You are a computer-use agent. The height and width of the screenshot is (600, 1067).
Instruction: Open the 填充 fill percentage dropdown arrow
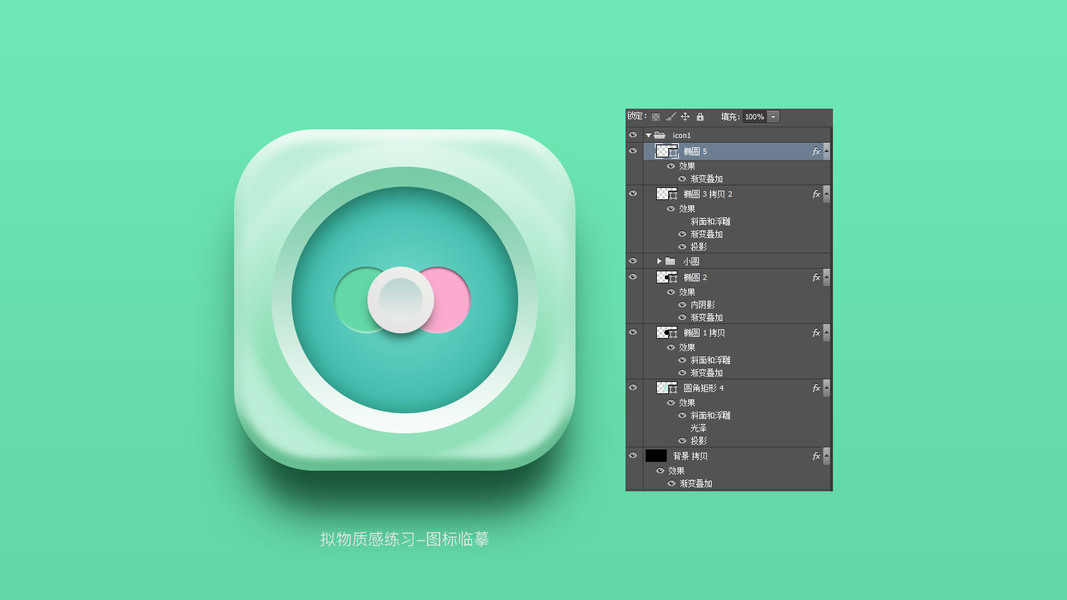coord(773,117)
